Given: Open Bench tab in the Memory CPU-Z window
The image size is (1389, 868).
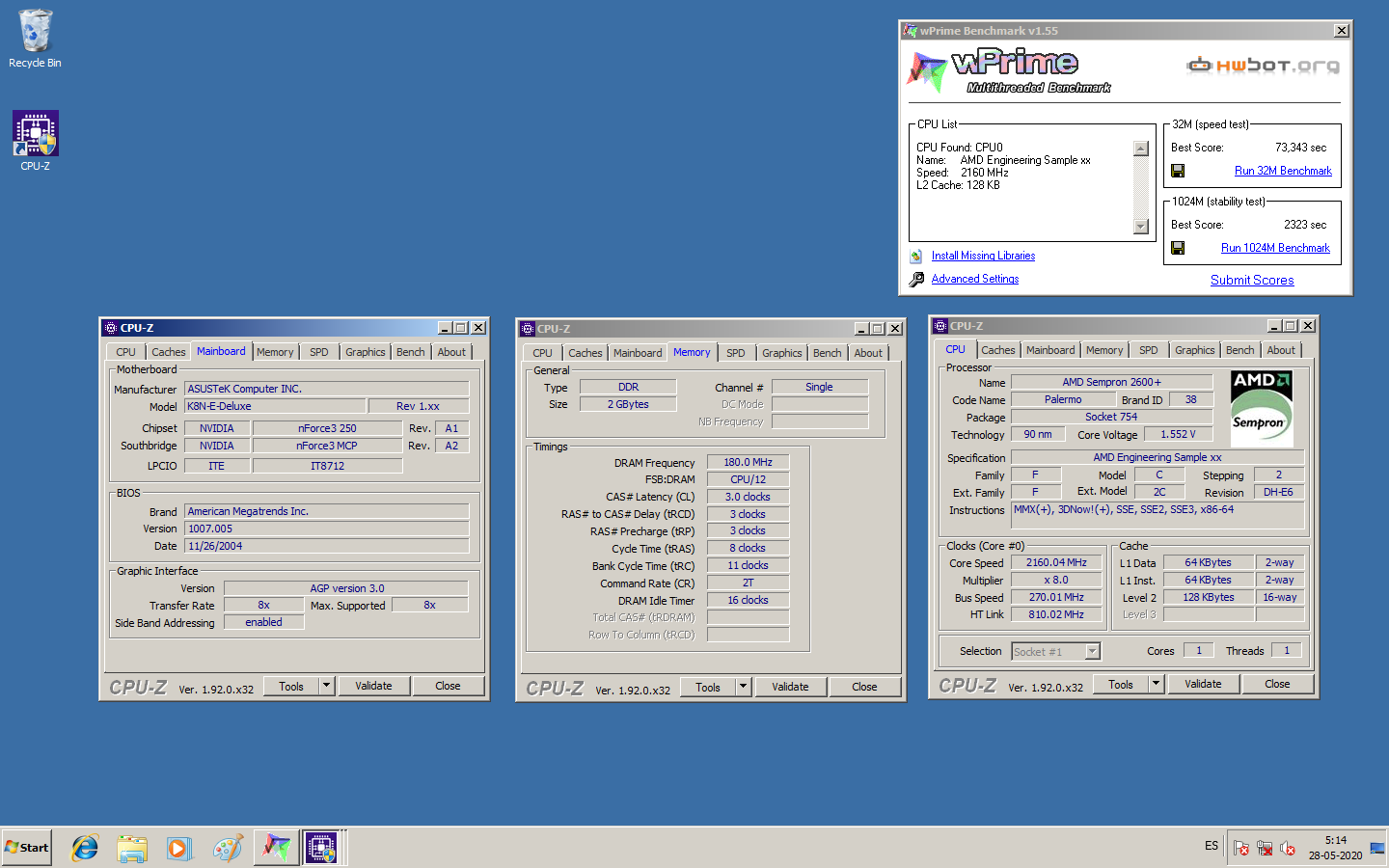Looking at the screenshot, I should [828, 353].
